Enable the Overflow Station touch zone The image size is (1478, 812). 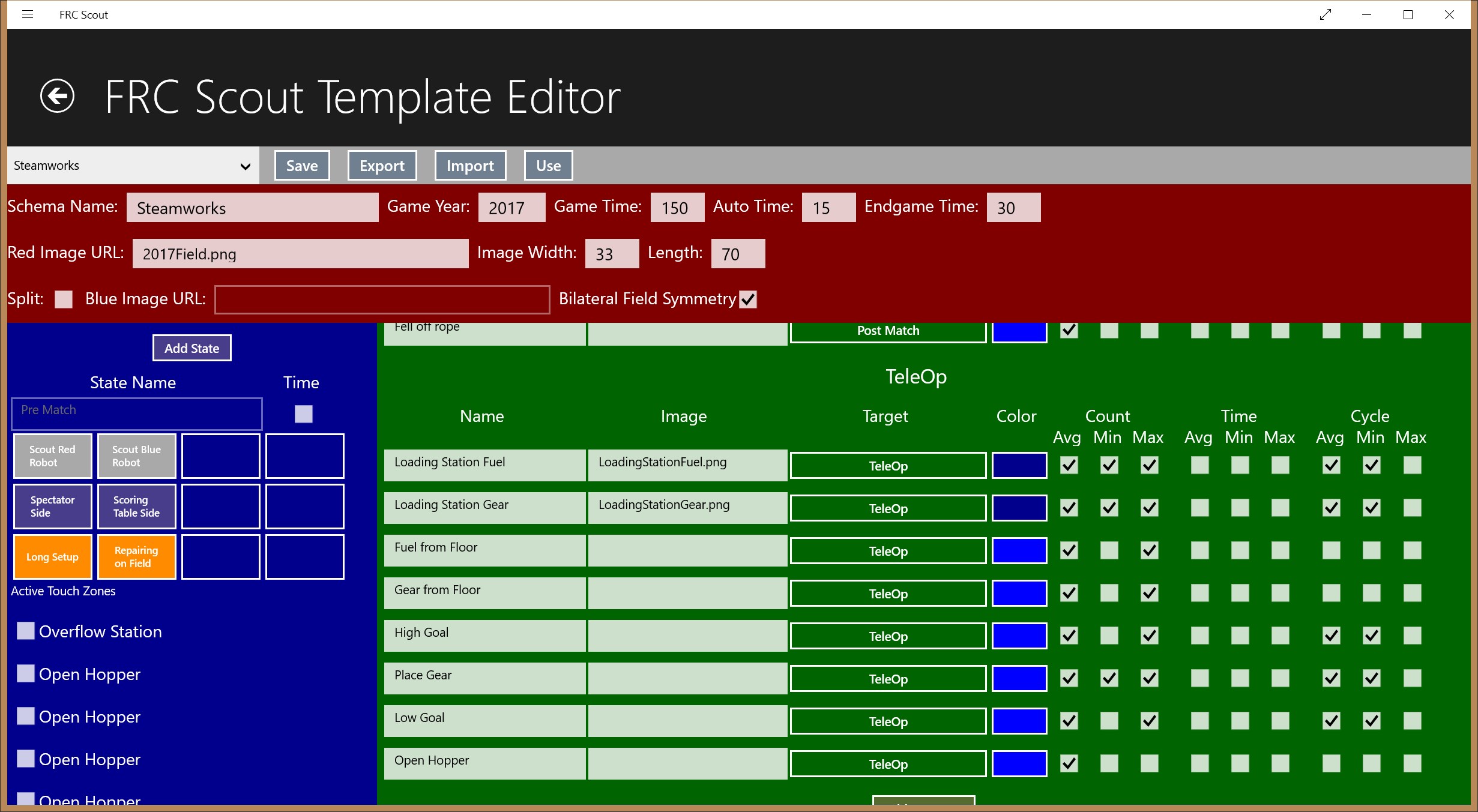(x=26, y=631)
